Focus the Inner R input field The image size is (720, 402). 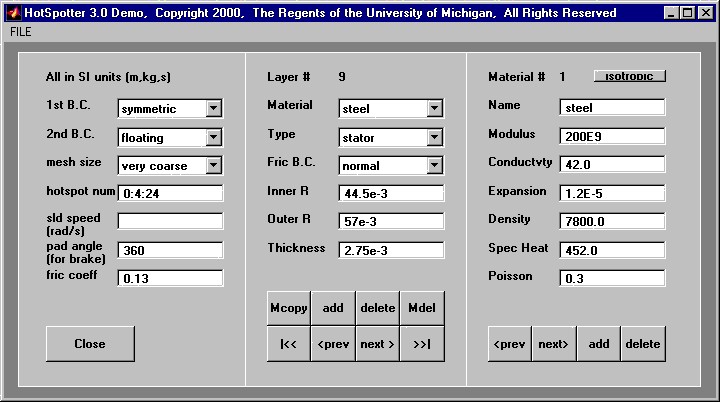391,193
